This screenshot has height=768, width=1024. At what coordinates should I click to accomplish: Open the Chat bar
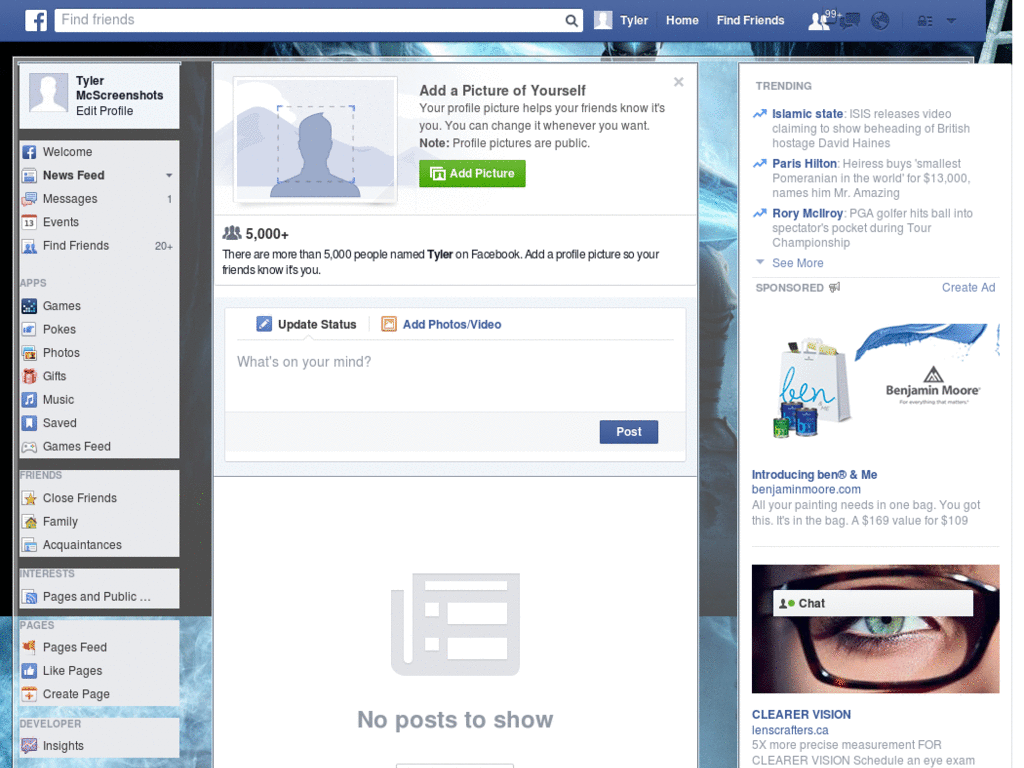872,603
